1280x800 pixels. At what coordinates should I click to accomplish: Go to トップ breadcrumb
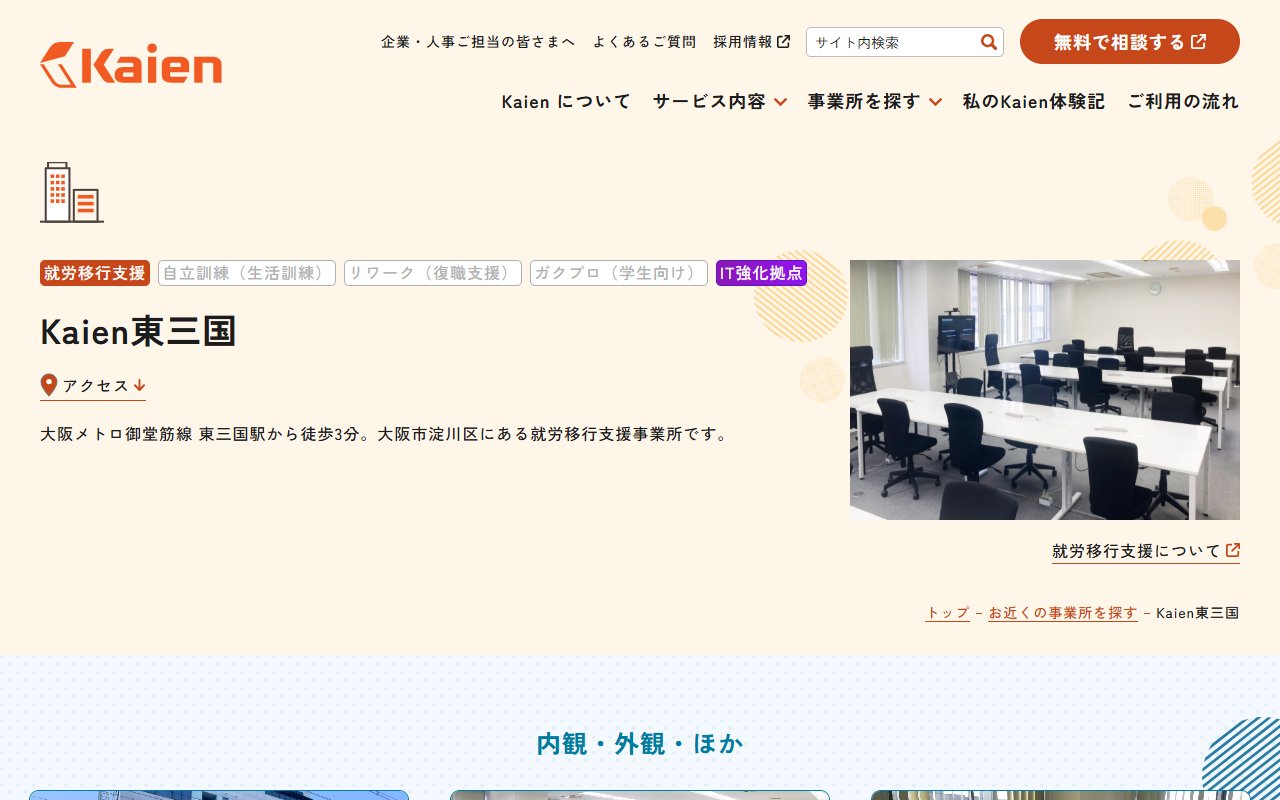click(x=947, y=613)
